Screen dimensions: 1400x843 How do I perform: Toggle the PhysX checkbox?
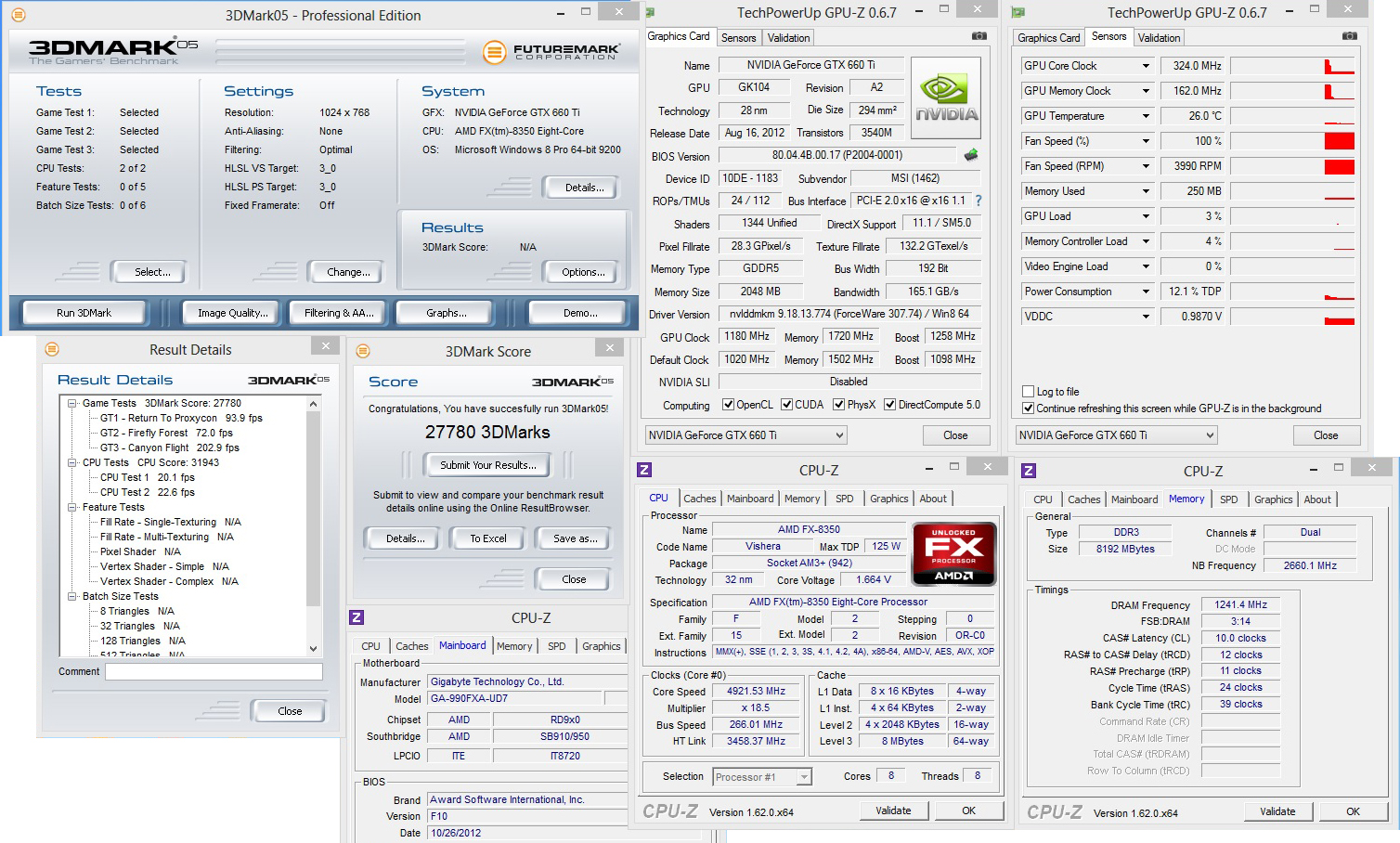839,405
